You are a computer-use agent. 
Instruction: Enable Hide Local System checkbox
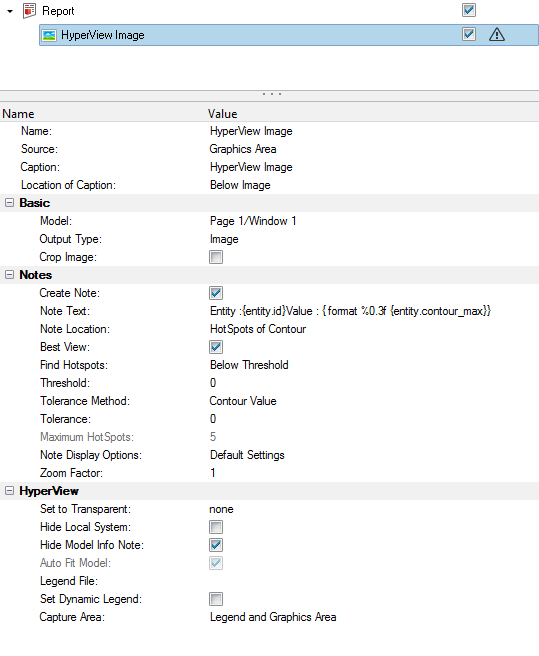pyautogui.click(x=216, y=527)
